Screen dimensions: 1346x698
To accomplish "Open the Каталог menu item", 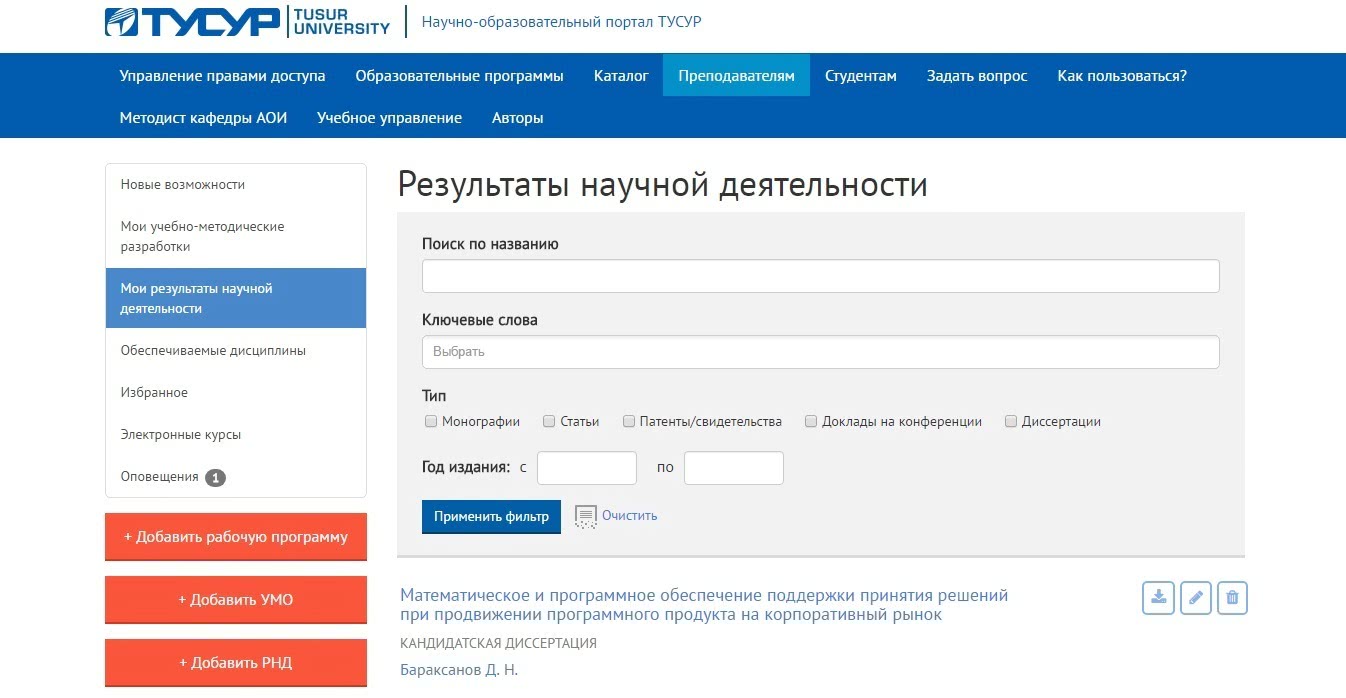I will point(621,76).
